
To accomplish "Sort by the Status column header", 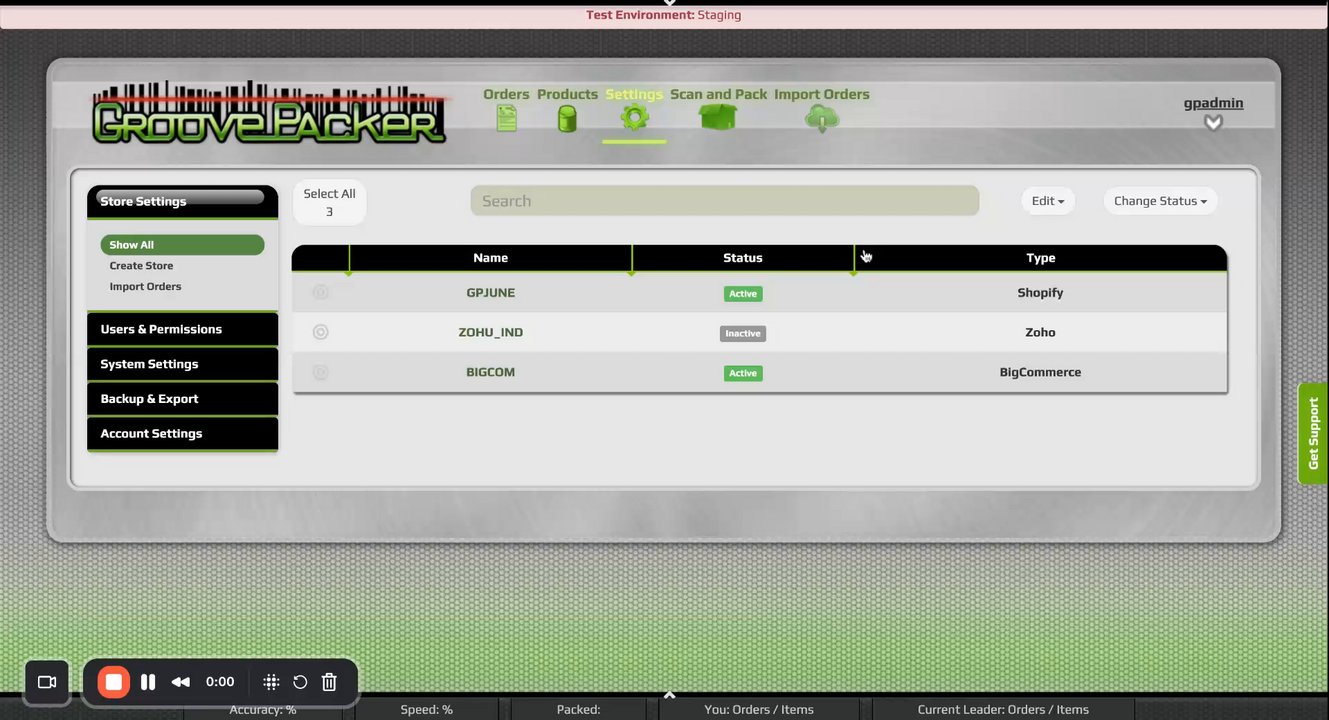I will pyautogui.click(x=743, y=258).
